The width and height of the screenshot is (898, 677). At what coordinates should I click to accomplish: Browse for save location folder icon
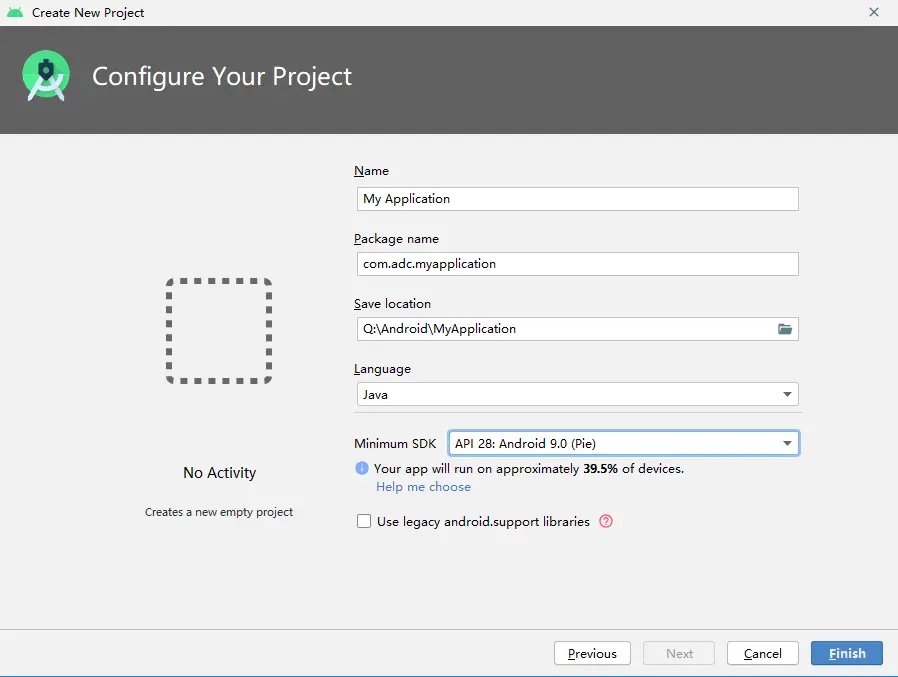[x=785, y=329]
